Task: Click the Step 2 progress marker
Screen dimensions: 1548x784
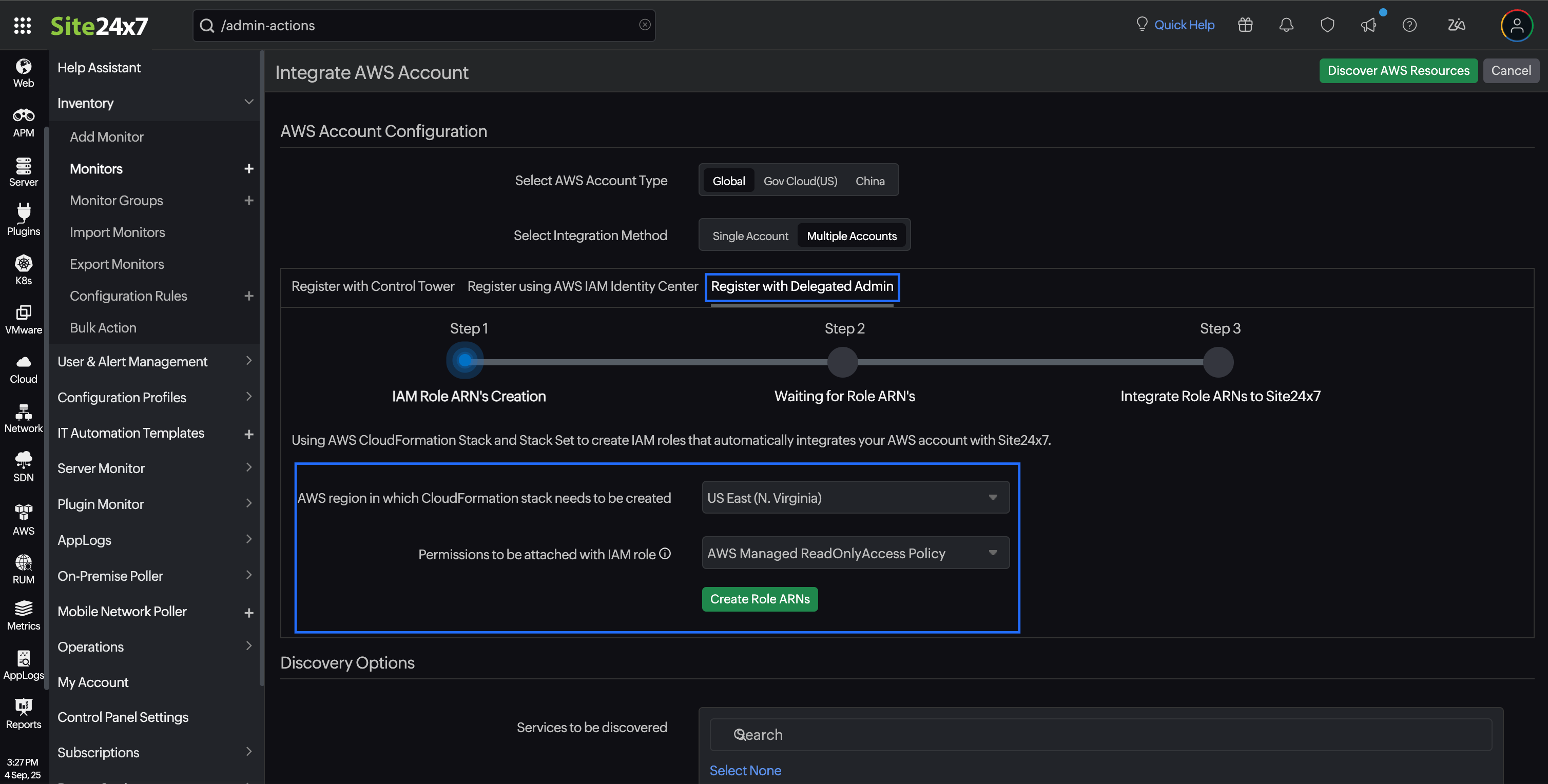Action: [842, 362]
